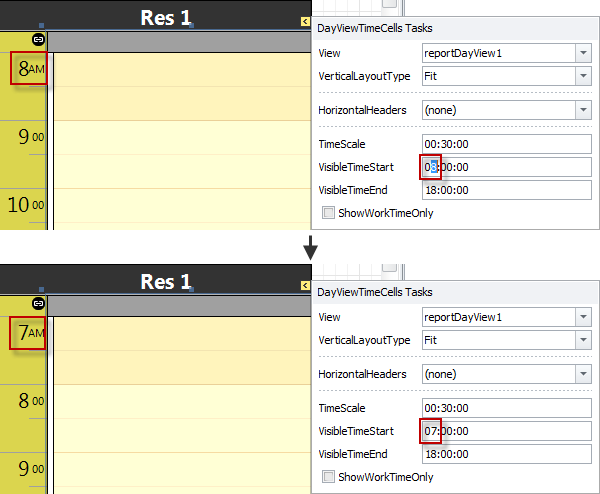Open View dropdown in the 07:00:00 start panel

[x=583, y=317]
